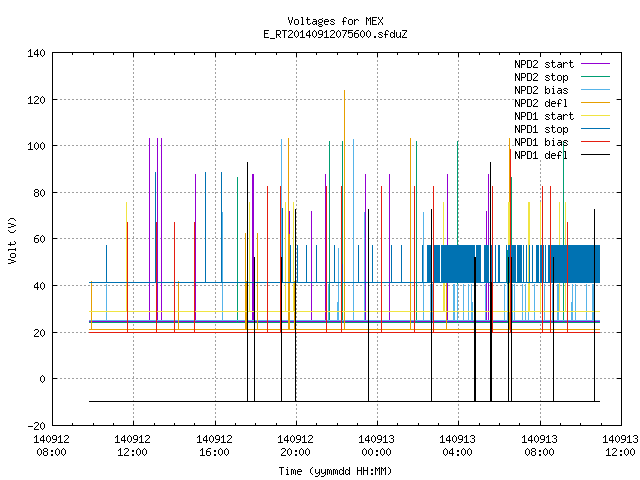The image size is (640, 480).
Task: Click the orange NPD2 defl legend line
Action: [596, 102]
